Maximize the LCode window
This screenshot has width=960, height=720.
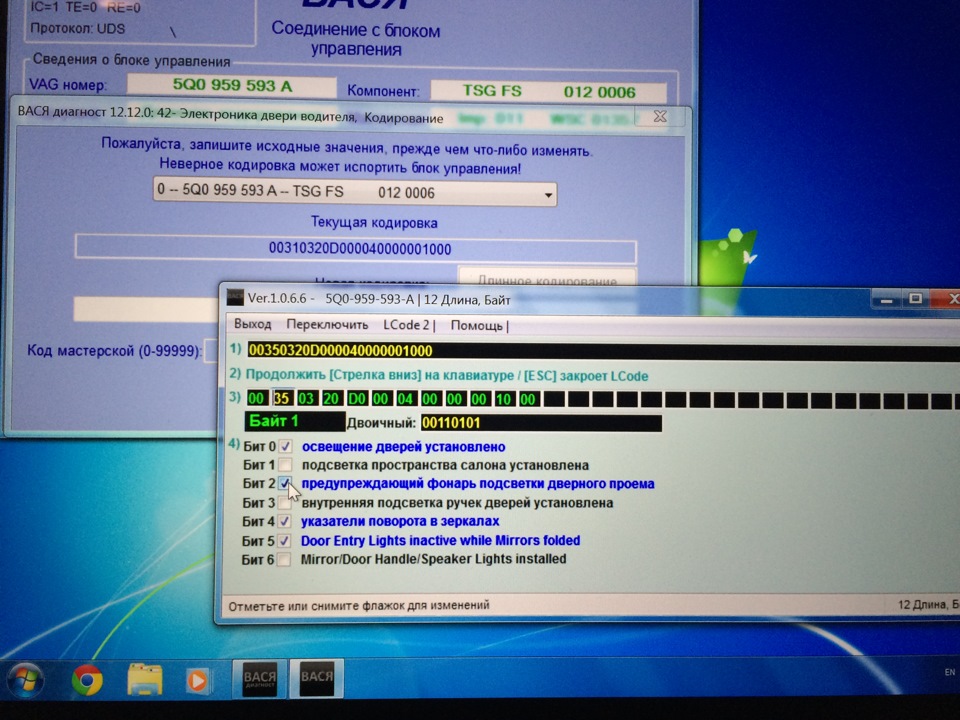point(915,299)
